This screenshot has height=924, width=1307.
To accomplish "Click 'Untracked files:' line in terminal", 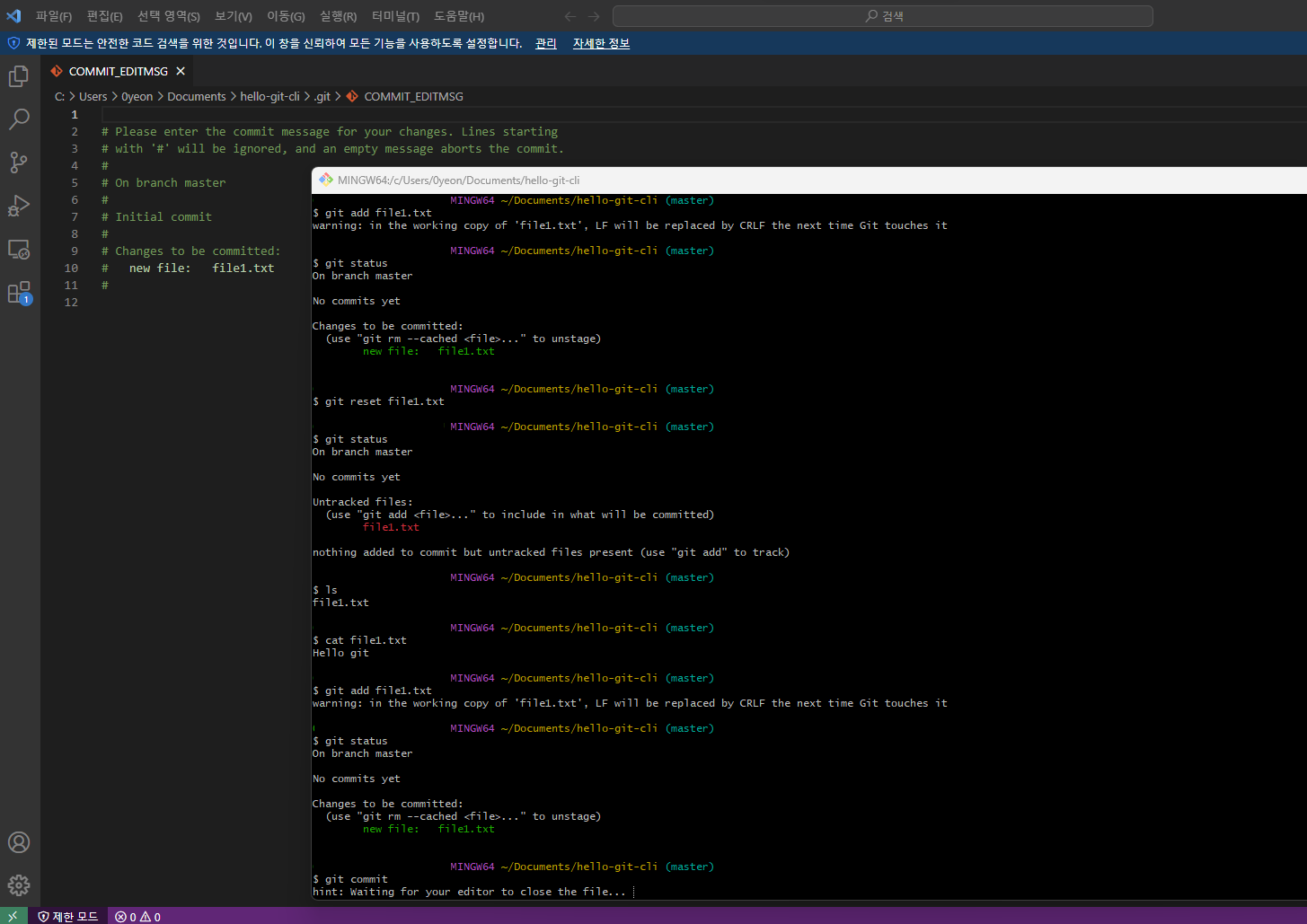I will (363, 502).
